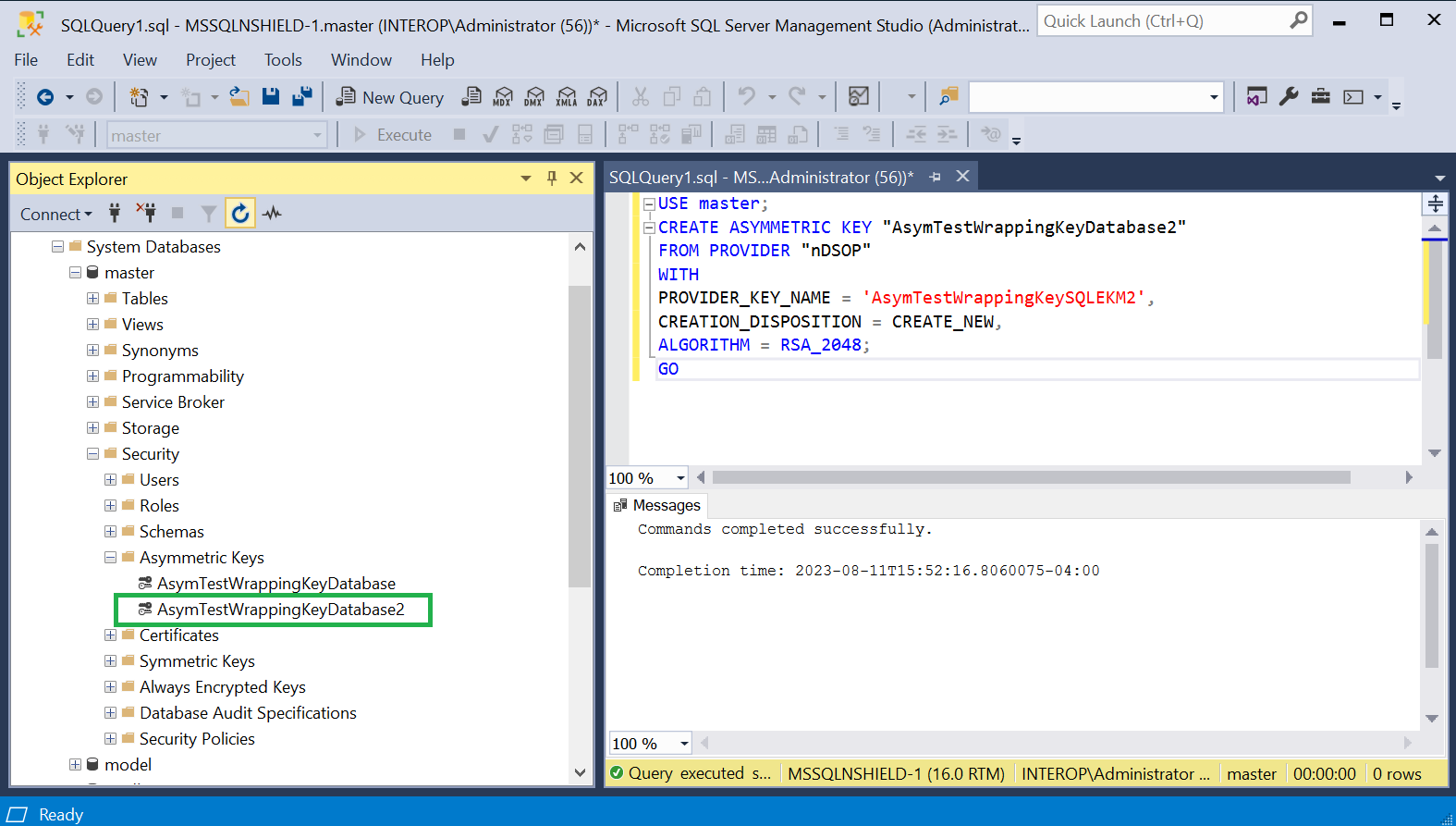
Task: Click the New Query button
Action: click(x=389, y=97)
